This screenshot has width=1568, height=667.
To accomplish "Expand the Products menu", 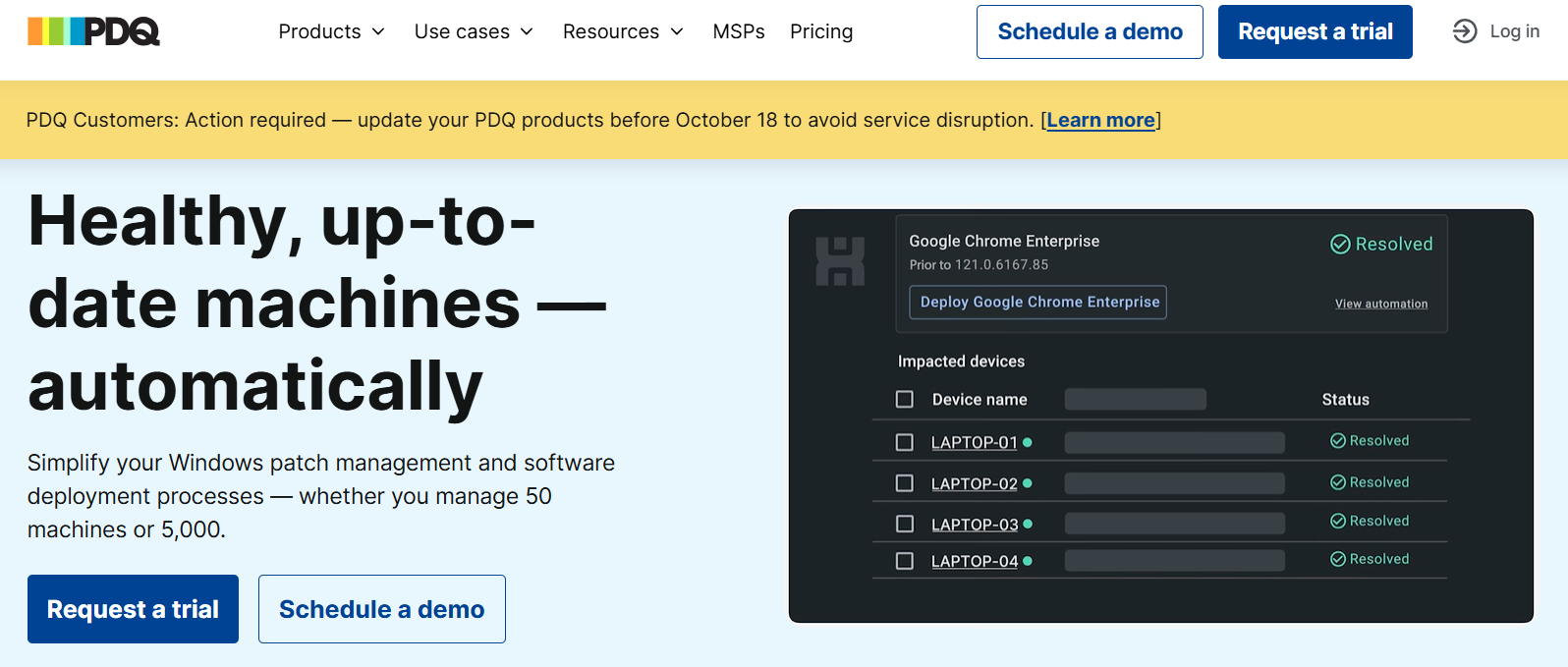I will (332, 31).
